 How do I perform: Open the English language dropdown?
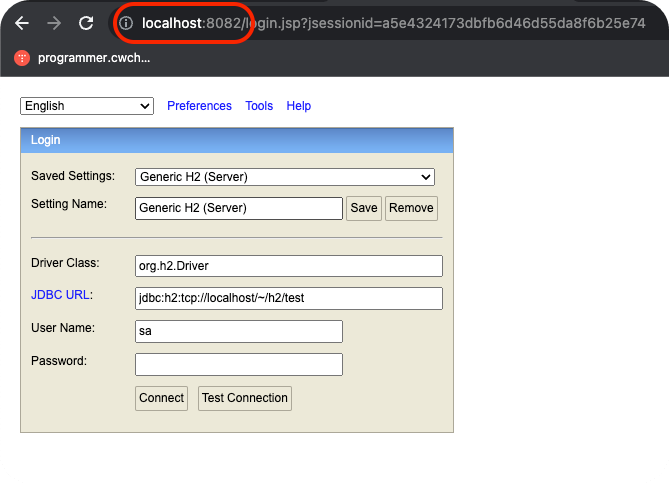(x=87, y=106)
